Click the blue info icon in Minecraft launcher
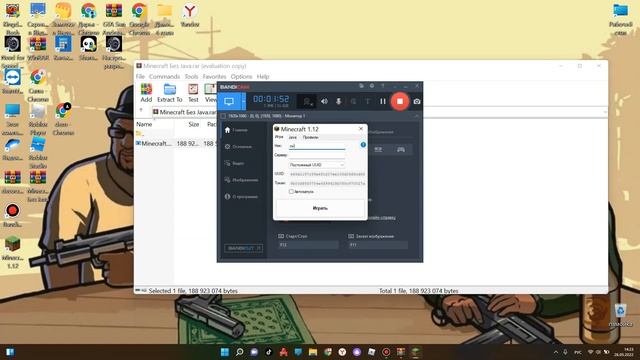This screenshot has height=360, width=640. pos(363,145)
